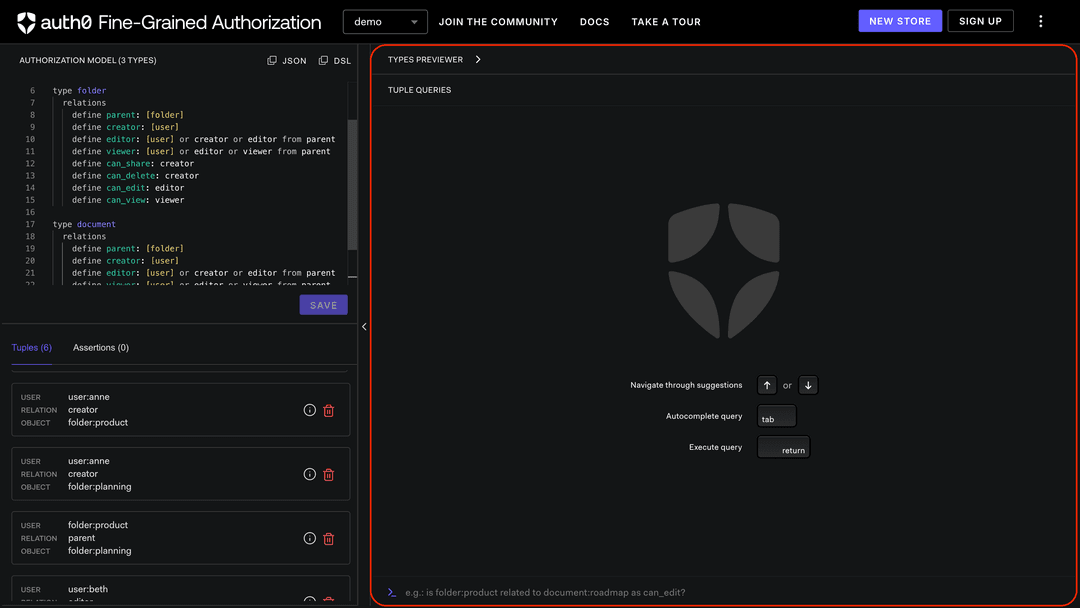The height and width of the screenshot is (608, 1080).
Task: Select the Tuples (6) tab
Action: pyautogui.click(x=31, y=348)
